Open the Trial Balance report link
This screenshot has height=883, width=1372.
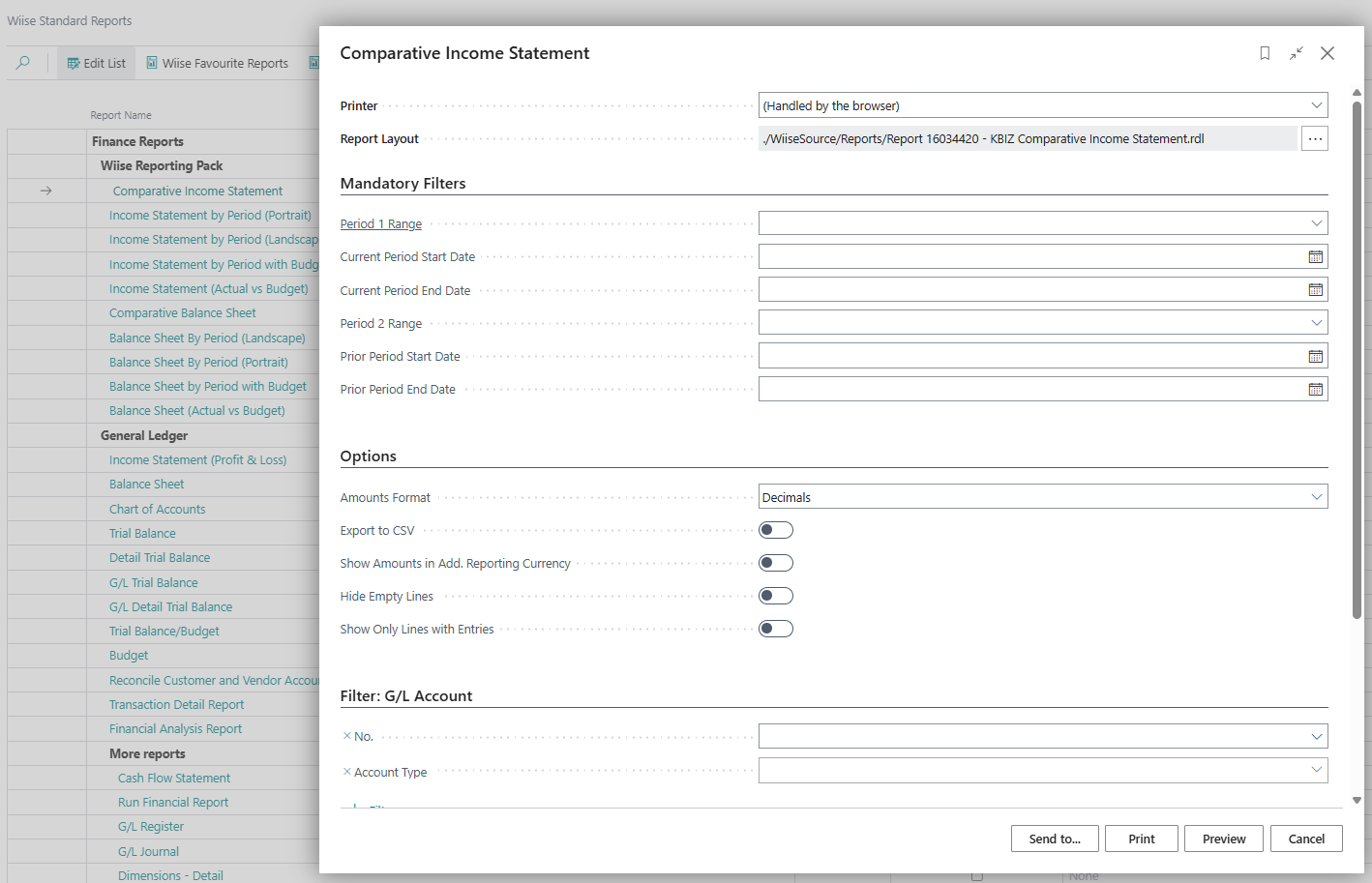142,533
